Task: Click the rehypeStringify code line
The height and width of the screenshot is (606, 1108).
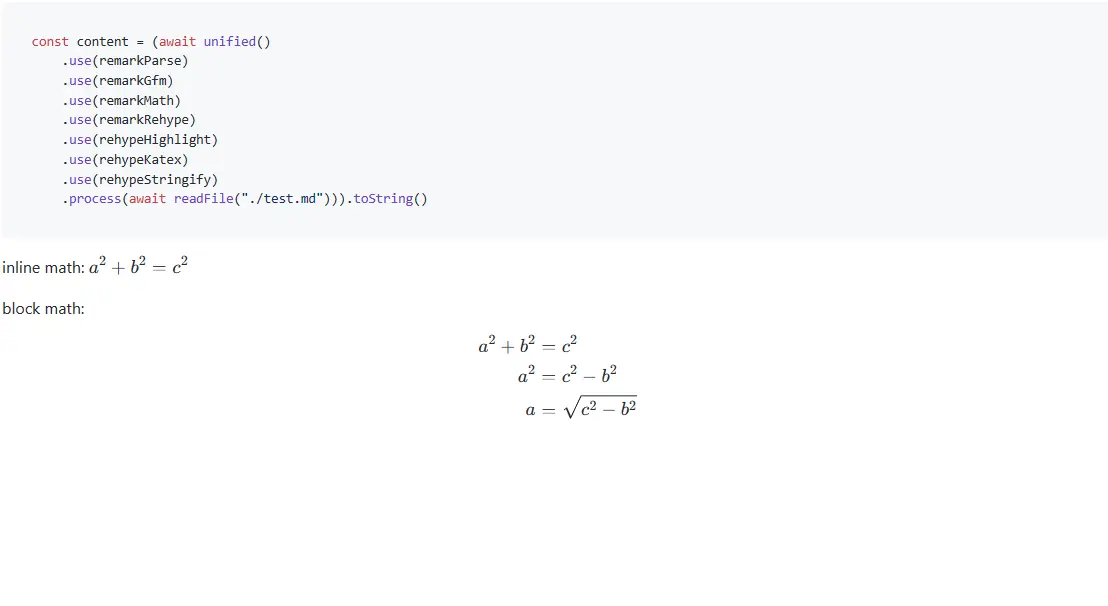Action: pyautogui.click(x=140, y=179)
